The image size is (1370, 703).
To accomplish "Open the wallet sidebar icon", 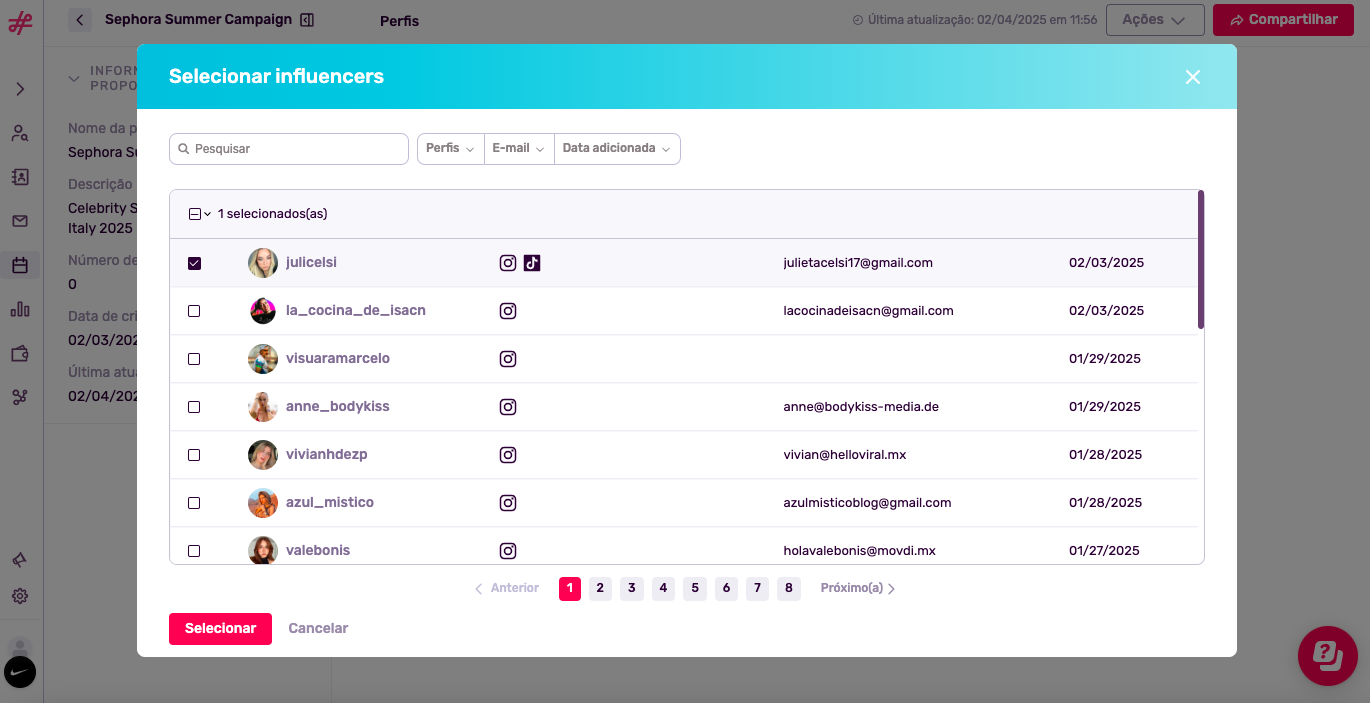I will (20, 353).
